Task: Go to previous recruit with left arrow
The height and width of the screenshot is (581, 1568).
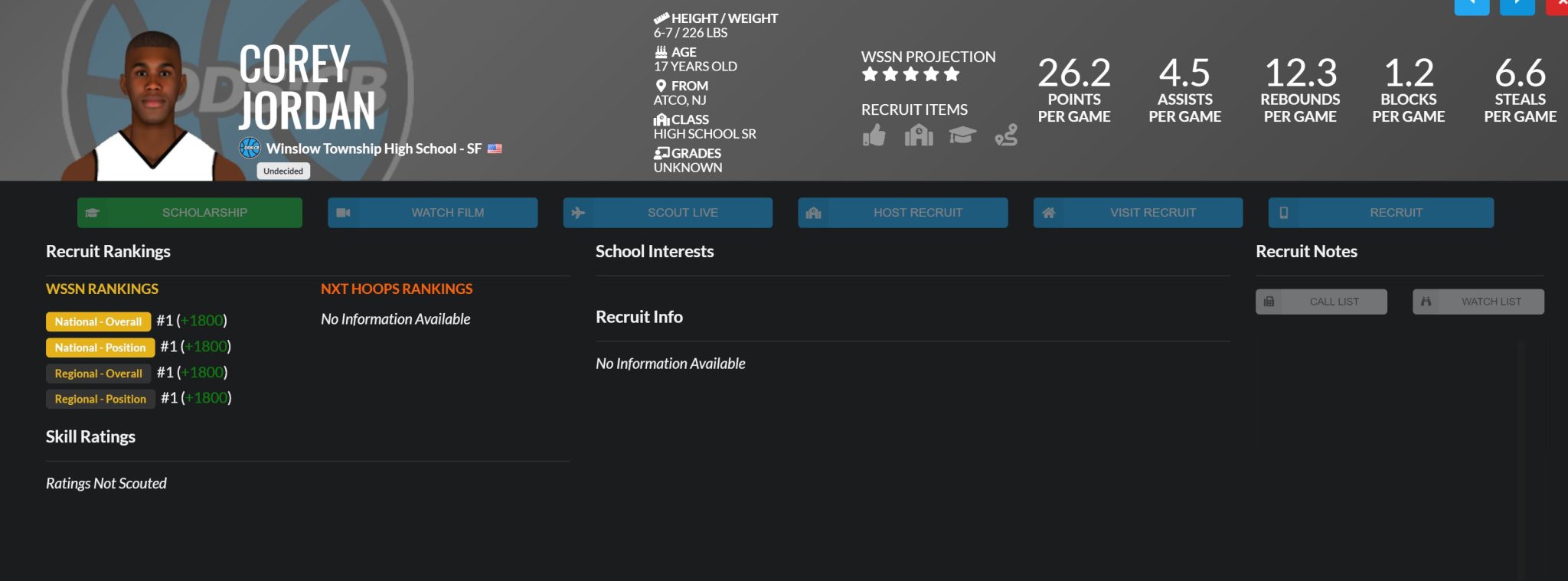Action: (1472, 6)
